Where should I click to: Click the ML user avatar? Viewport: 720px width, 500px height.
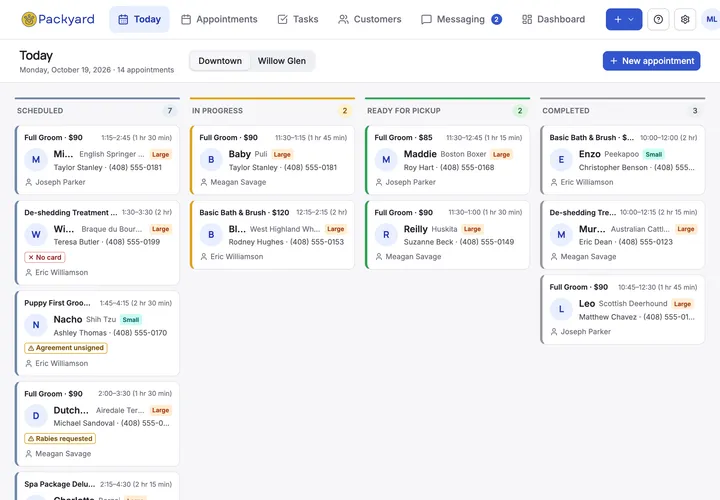(x=711, y=19)
